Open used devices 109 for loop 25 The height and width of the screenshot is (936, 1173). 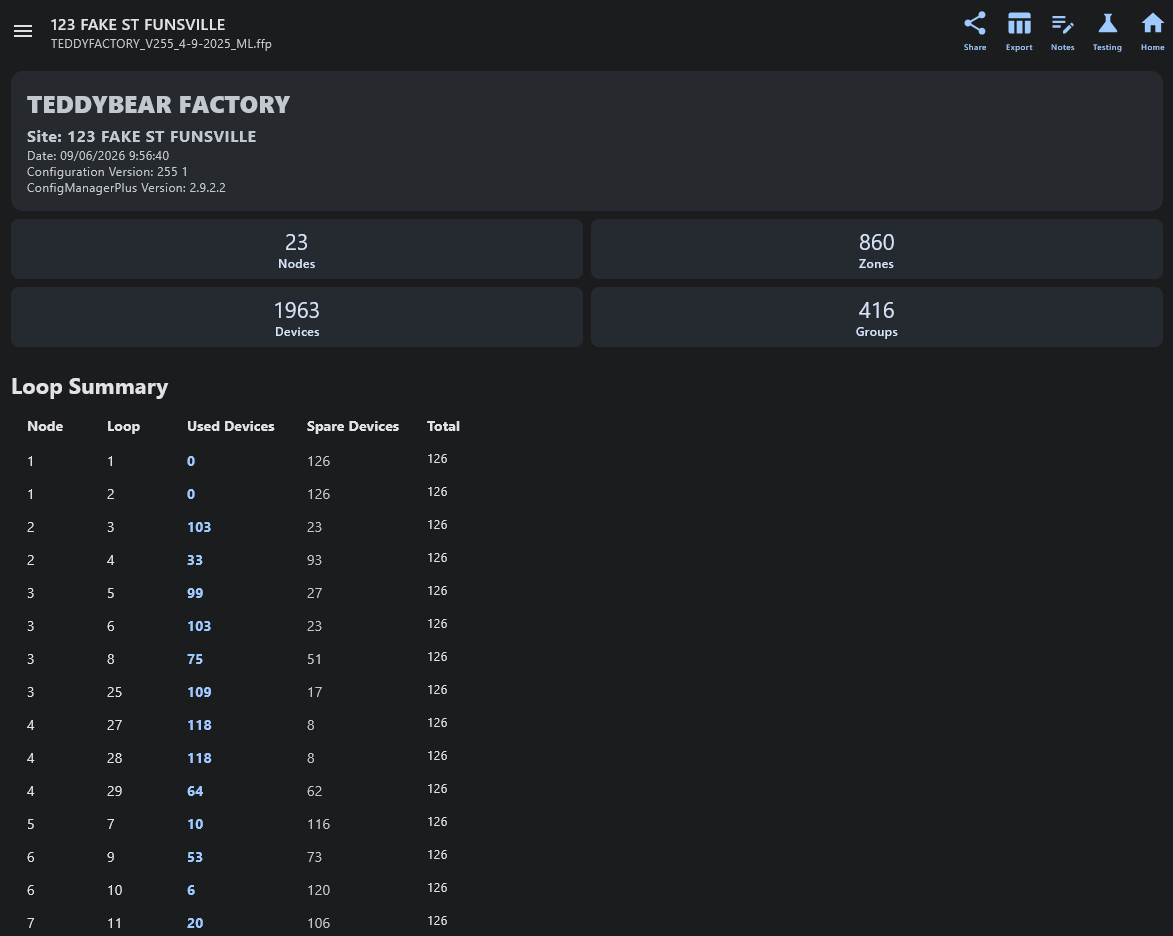tap(199, 692)
